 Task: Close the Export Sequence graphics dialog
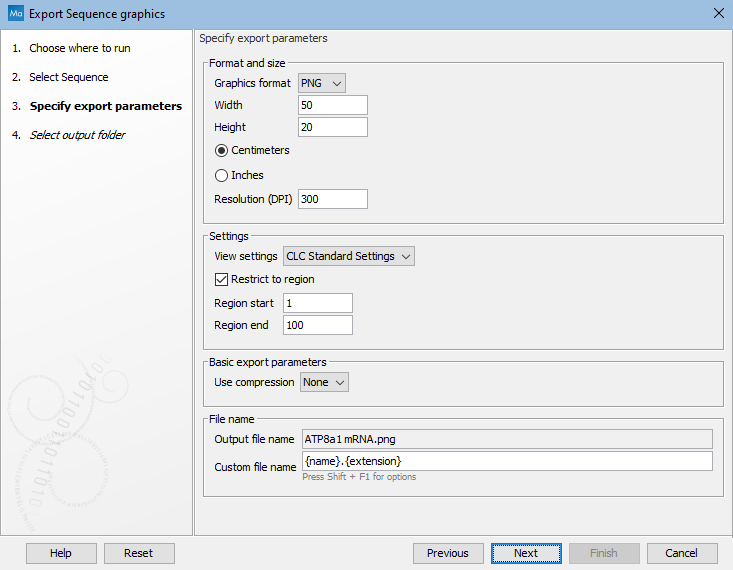(x=718, y=14)
